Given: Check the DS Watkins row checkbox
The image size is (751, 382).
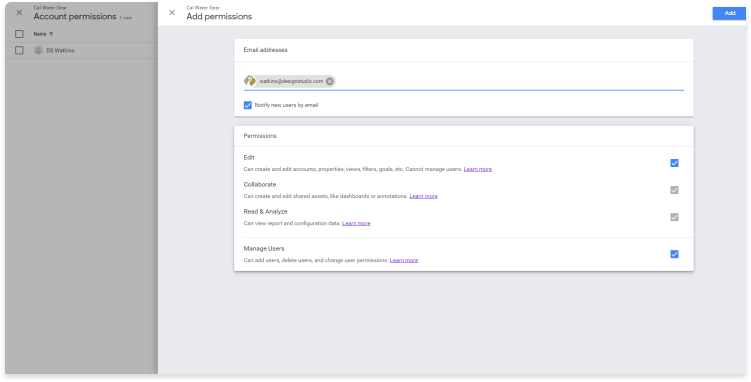Looking at the screenshot, I should click(19, 50).
